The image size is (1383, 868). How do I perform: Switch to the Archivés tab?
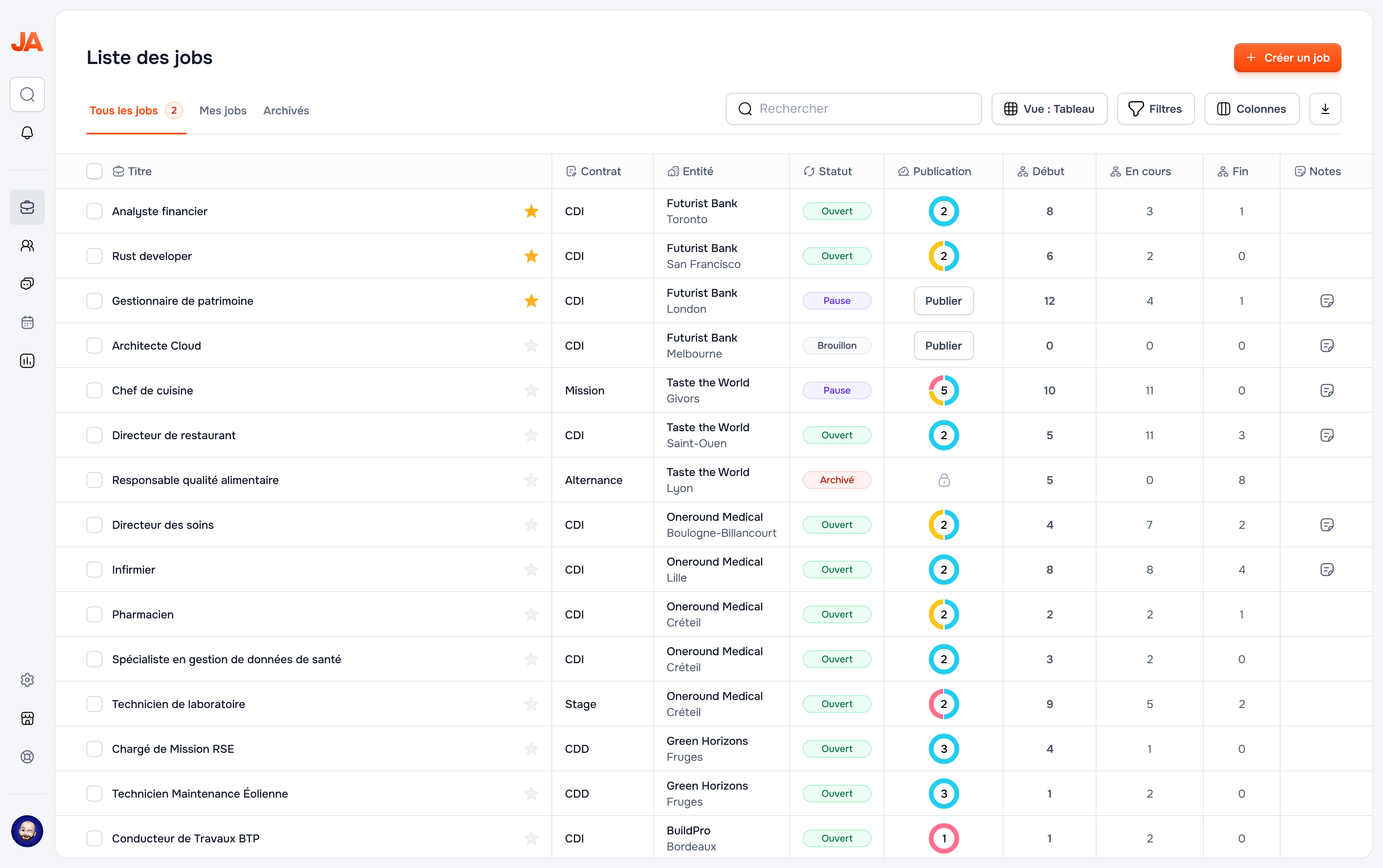click(x=286, y=110)
